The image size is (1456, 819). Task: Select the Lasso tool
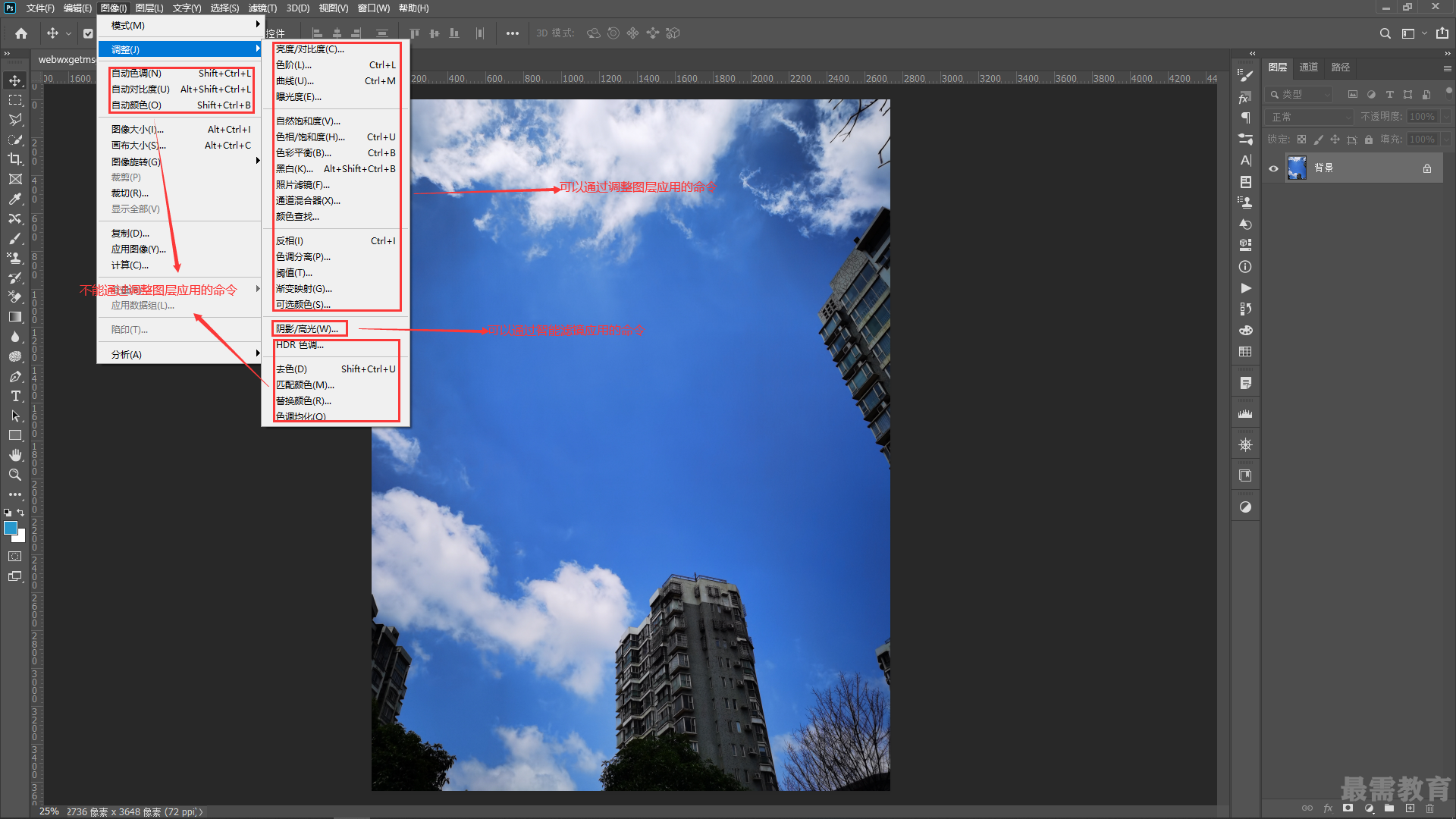tap(15, 120)
